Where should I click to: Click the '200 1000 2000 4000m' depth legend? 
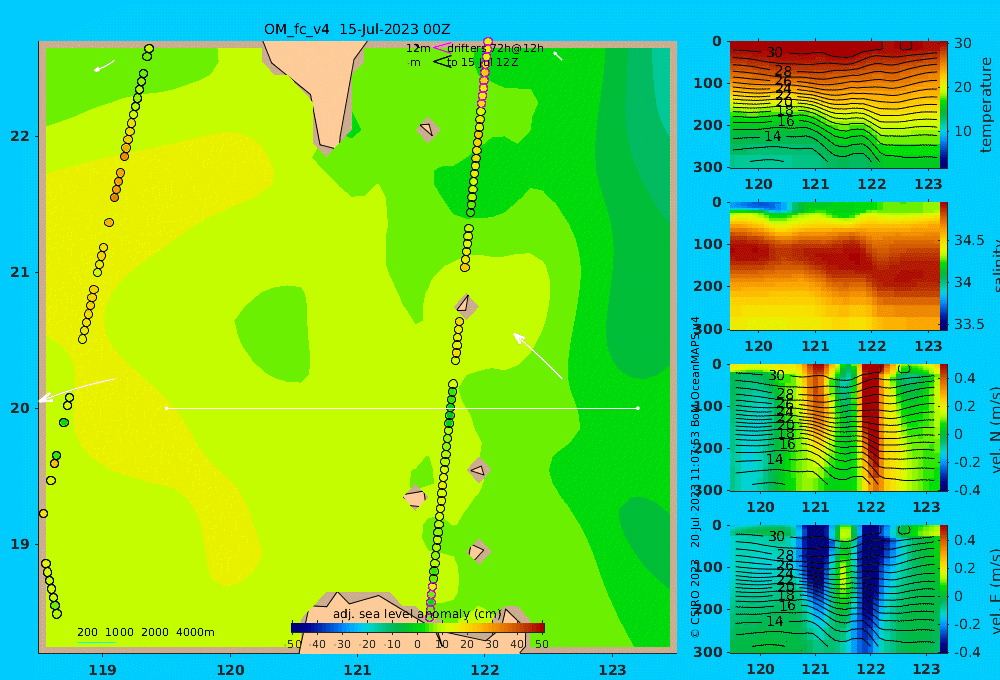click(146, 632)
